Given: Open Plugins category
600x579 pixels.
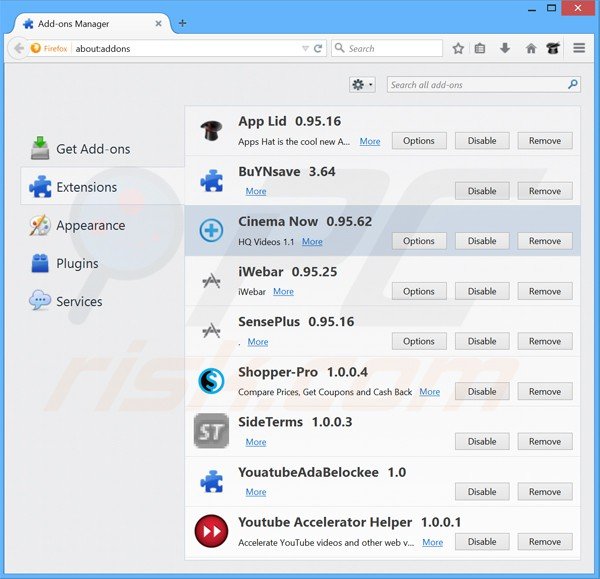Looking at the screenshot, I should coord(103,263).
